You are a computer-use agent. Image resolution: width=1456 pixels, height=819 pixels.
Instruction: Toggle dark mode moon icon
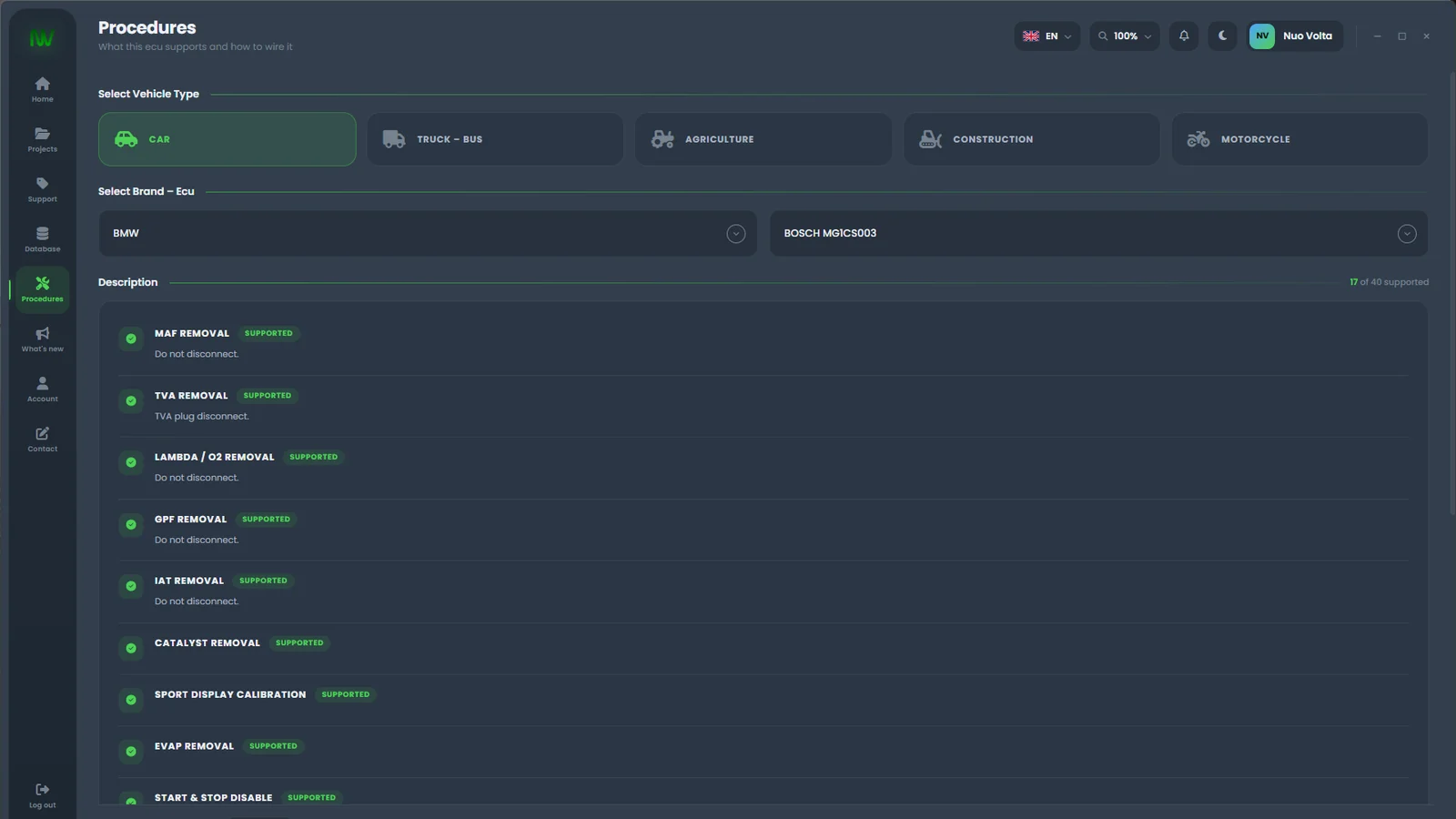1222,36
